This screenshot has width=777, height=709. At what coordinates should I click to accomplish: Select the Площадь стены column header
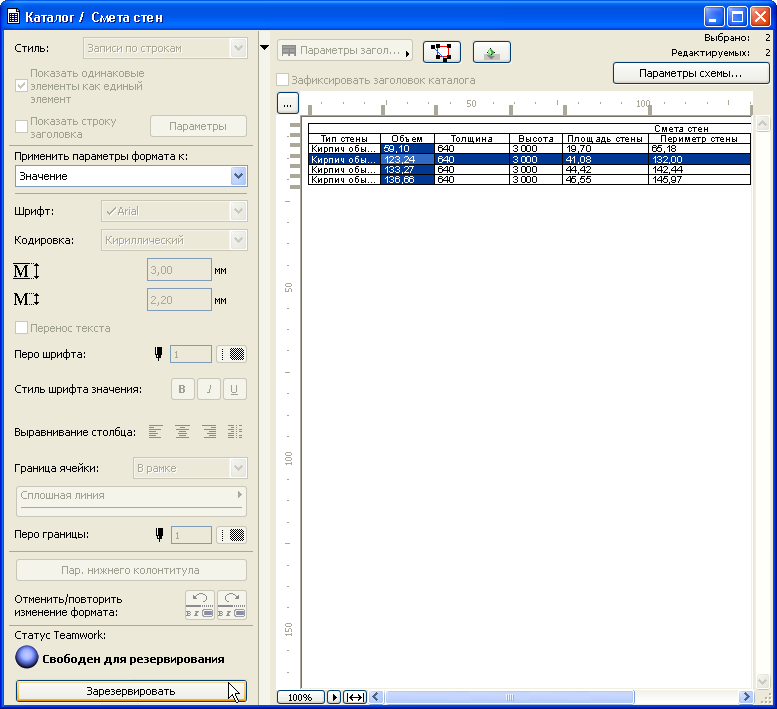pos(605,139)
